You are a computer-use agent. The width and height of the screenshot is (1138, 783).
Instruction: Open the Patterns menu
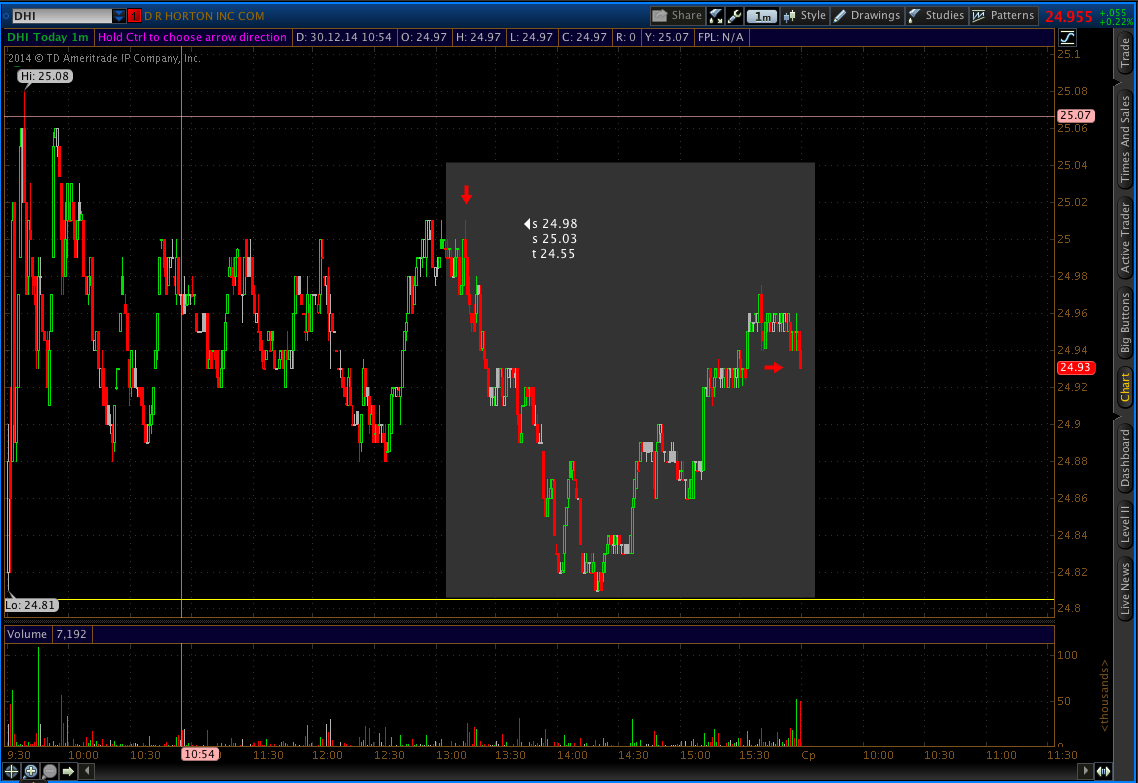[x=1004, y=15]
